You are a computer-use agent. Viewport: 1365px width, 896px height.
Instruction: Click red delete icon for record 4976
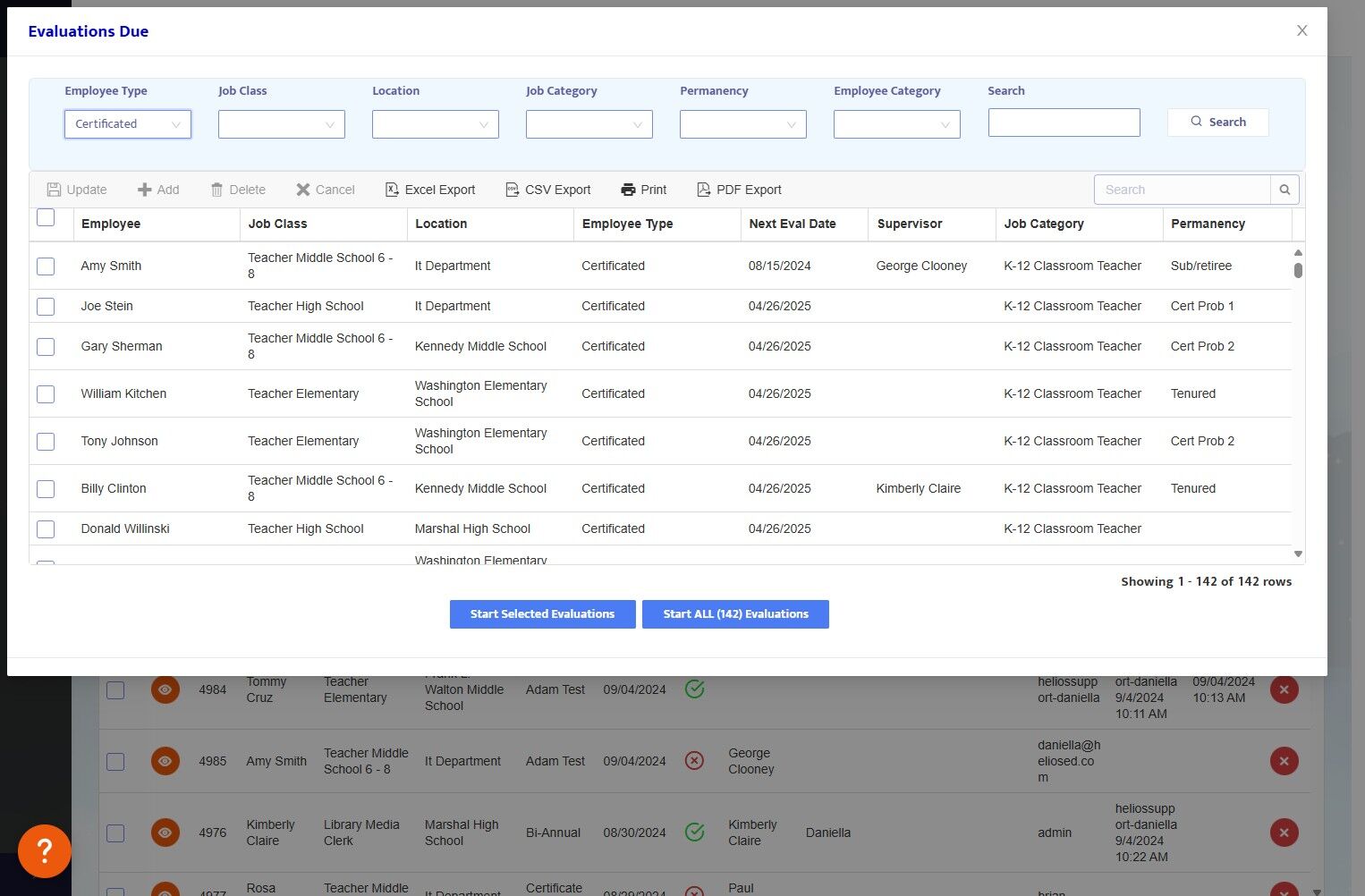(x=1284, y=833)
